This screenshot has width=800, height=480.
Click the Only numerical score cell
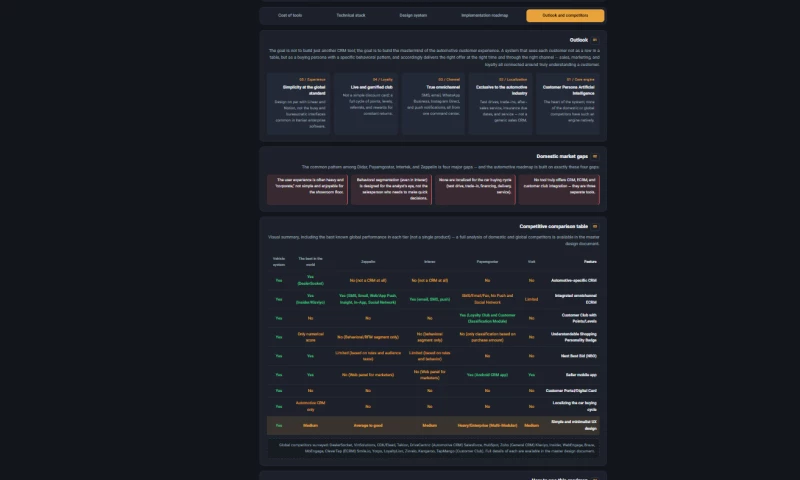(310, 337)
